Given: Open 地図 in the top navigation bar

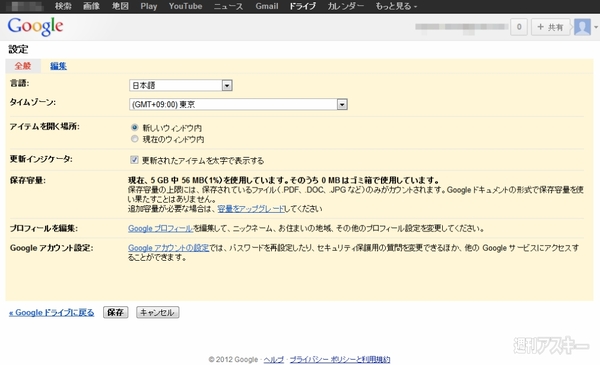Looking at the screenshot, I should [120, 6].
